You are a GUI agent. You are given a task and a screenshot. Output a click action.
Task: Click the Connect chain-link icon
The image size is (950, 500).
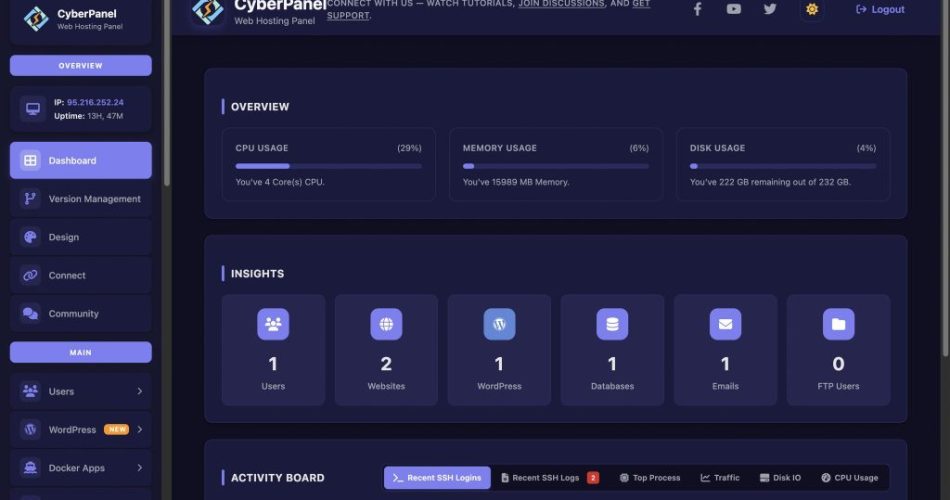tap(30, 275)
